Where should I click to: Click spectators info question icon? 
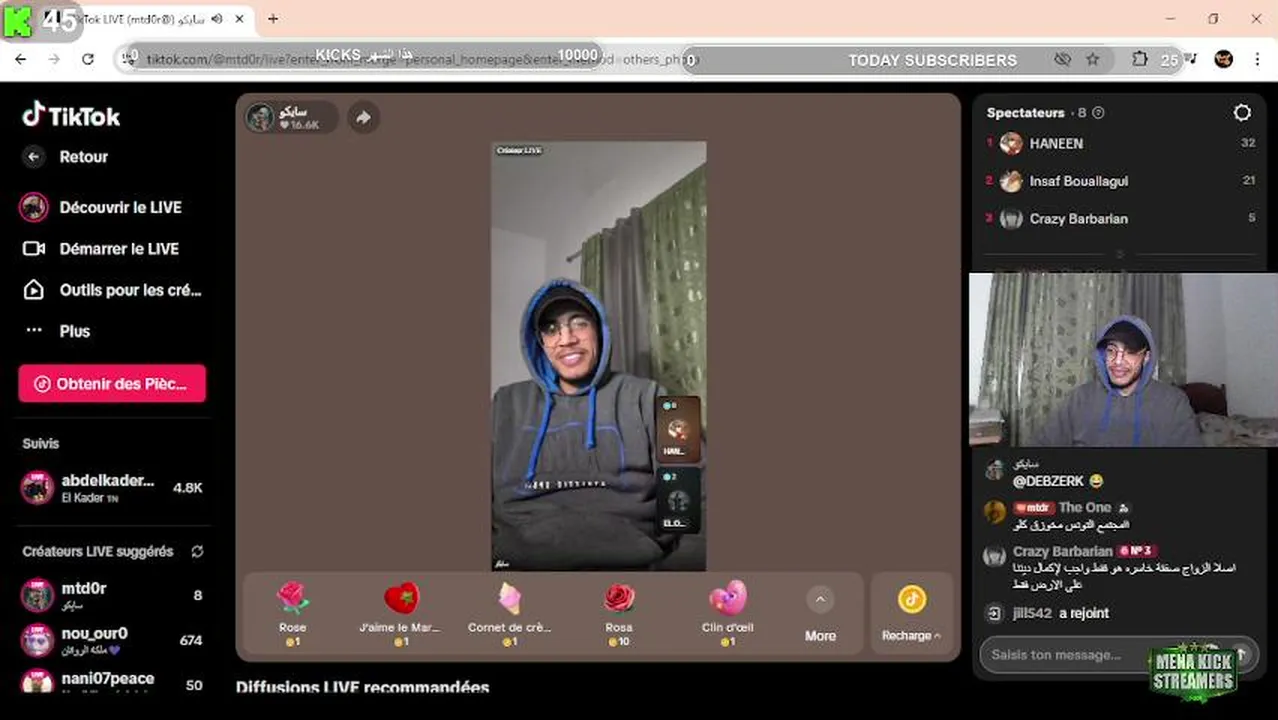pos(1098,113)
